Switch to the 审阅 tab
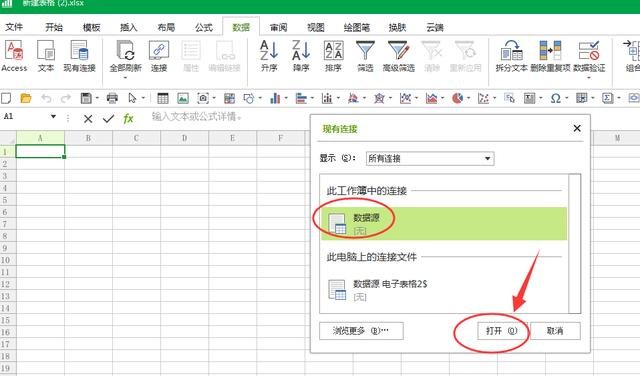The image size is (640, 376). pyautogui.click(x=278, y=27)
